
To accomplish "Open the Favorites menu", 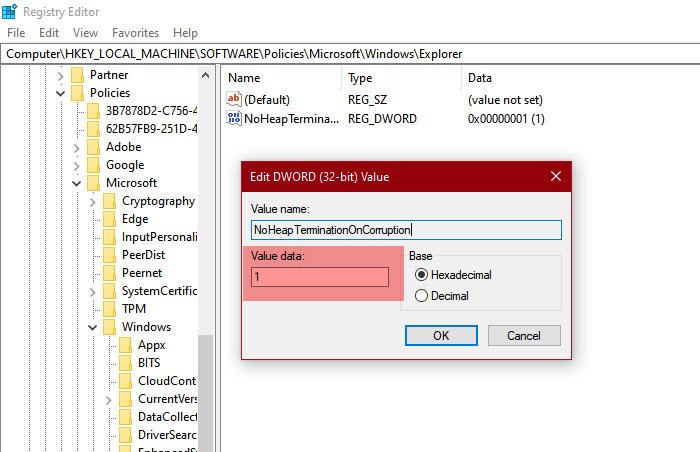I will pyautogui.click(x=135, y=33).
